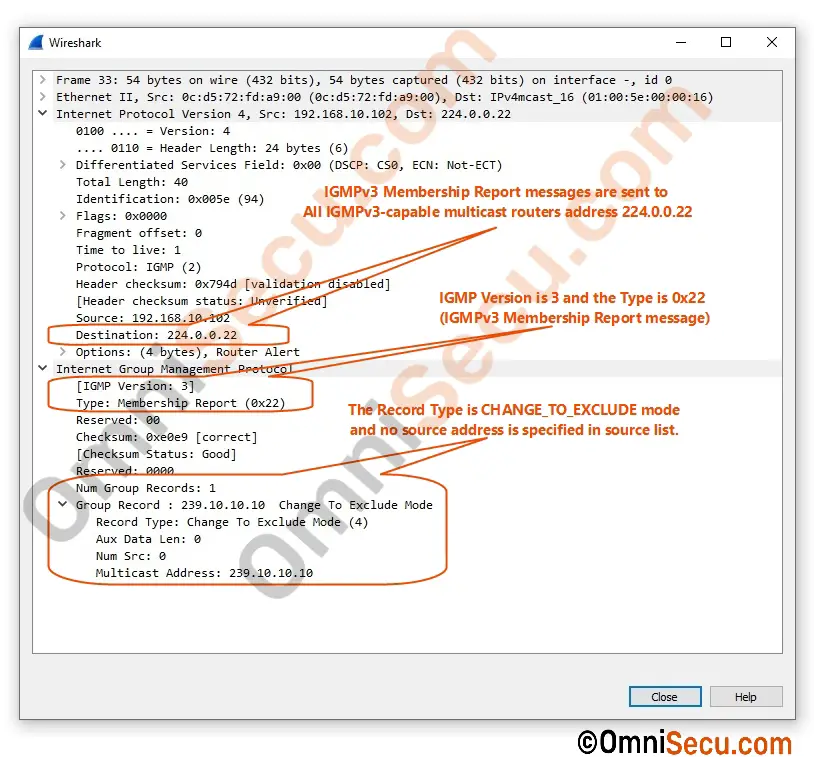Select 'Num Group Records: 1' row
This screenshot has height=757, width=814.
[x=145, y=488]
